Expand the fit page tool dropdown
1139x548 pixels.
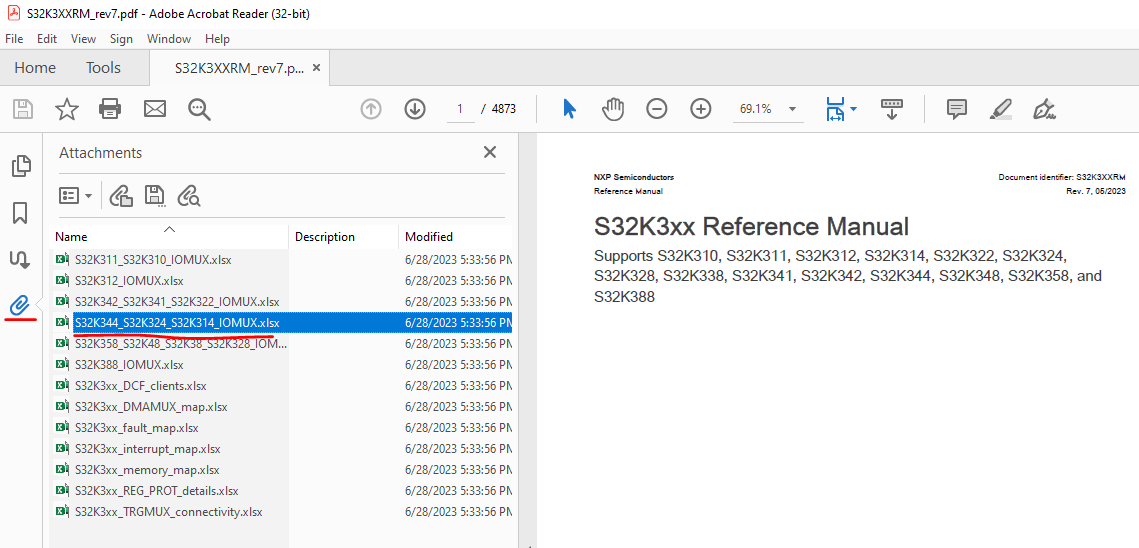click(x=853, y=109)
